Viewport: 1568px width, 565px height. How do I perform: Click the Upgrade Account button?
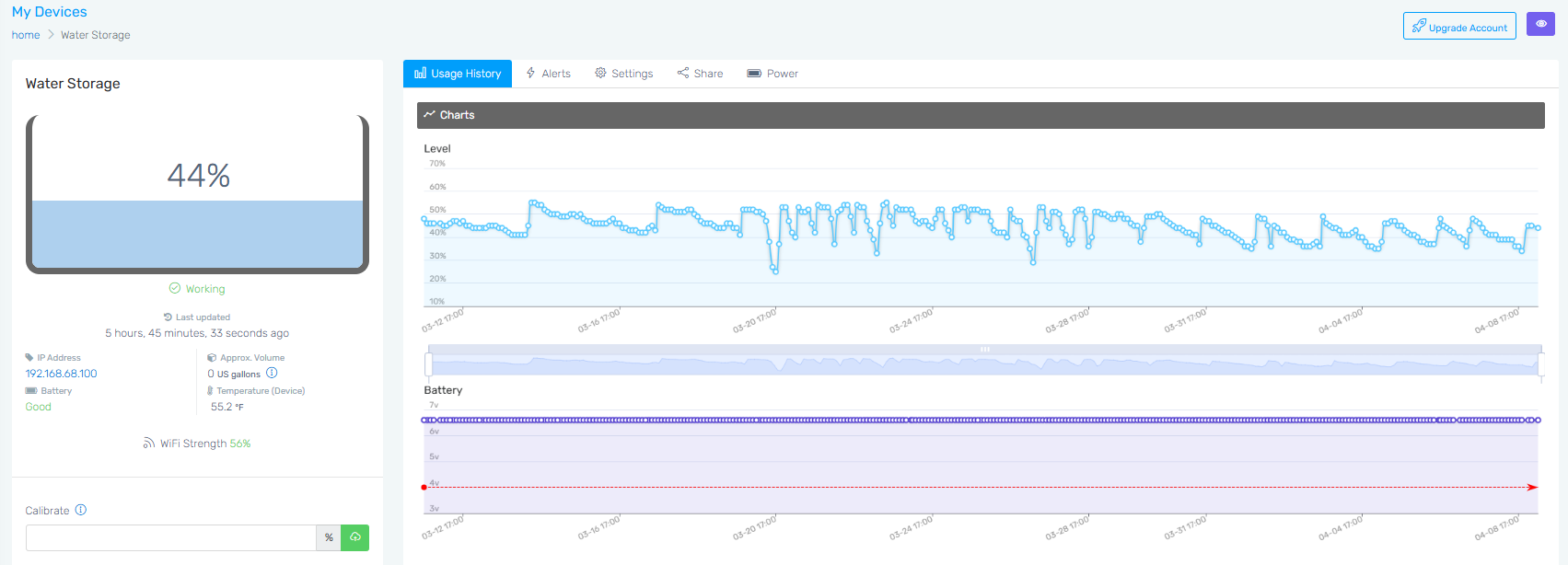pos(1459,26)
